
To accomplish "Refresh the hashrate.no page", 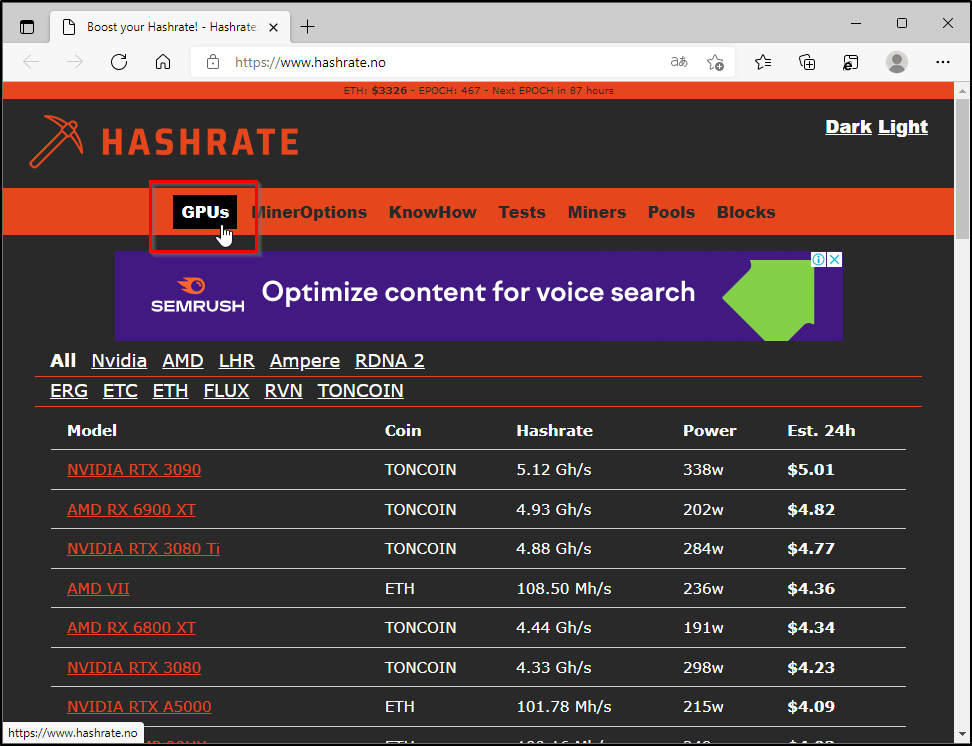I will coord(119,62).
